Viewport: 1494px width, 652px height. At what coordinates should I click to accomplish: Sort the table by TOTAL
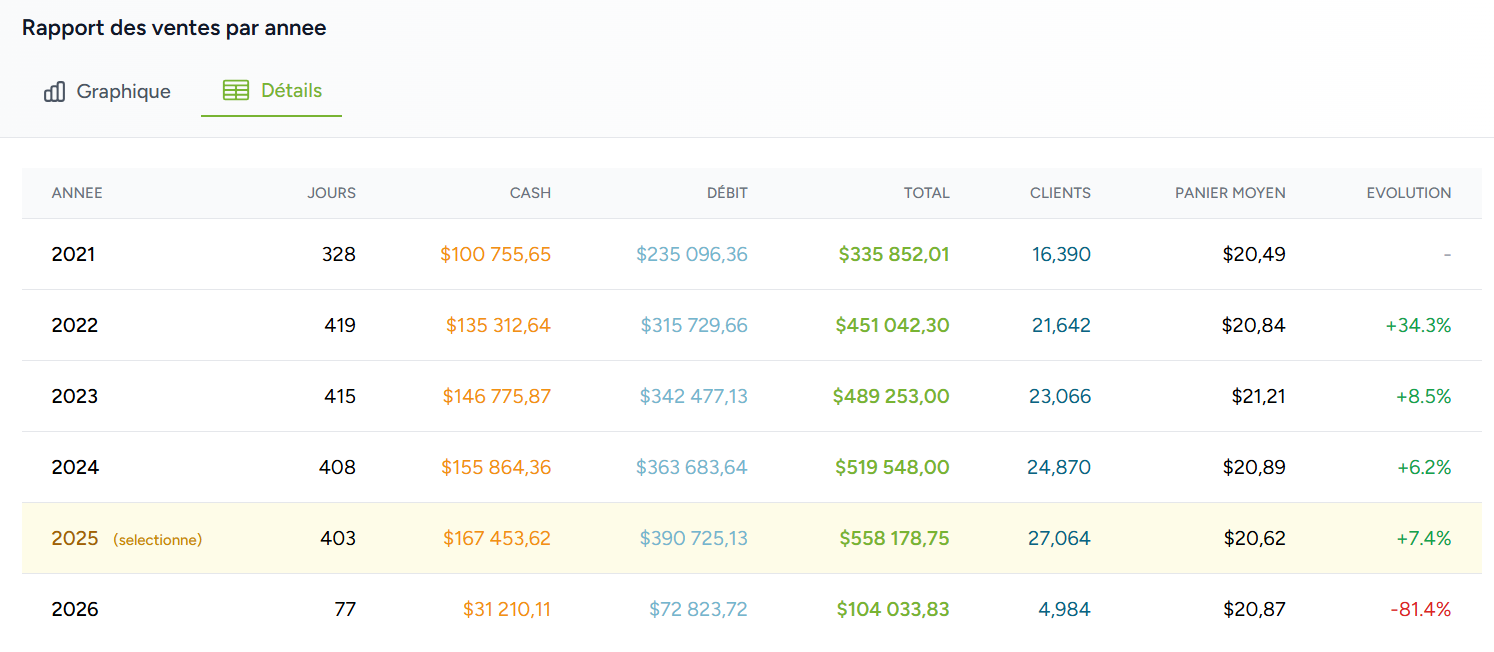tap(926, 193)
